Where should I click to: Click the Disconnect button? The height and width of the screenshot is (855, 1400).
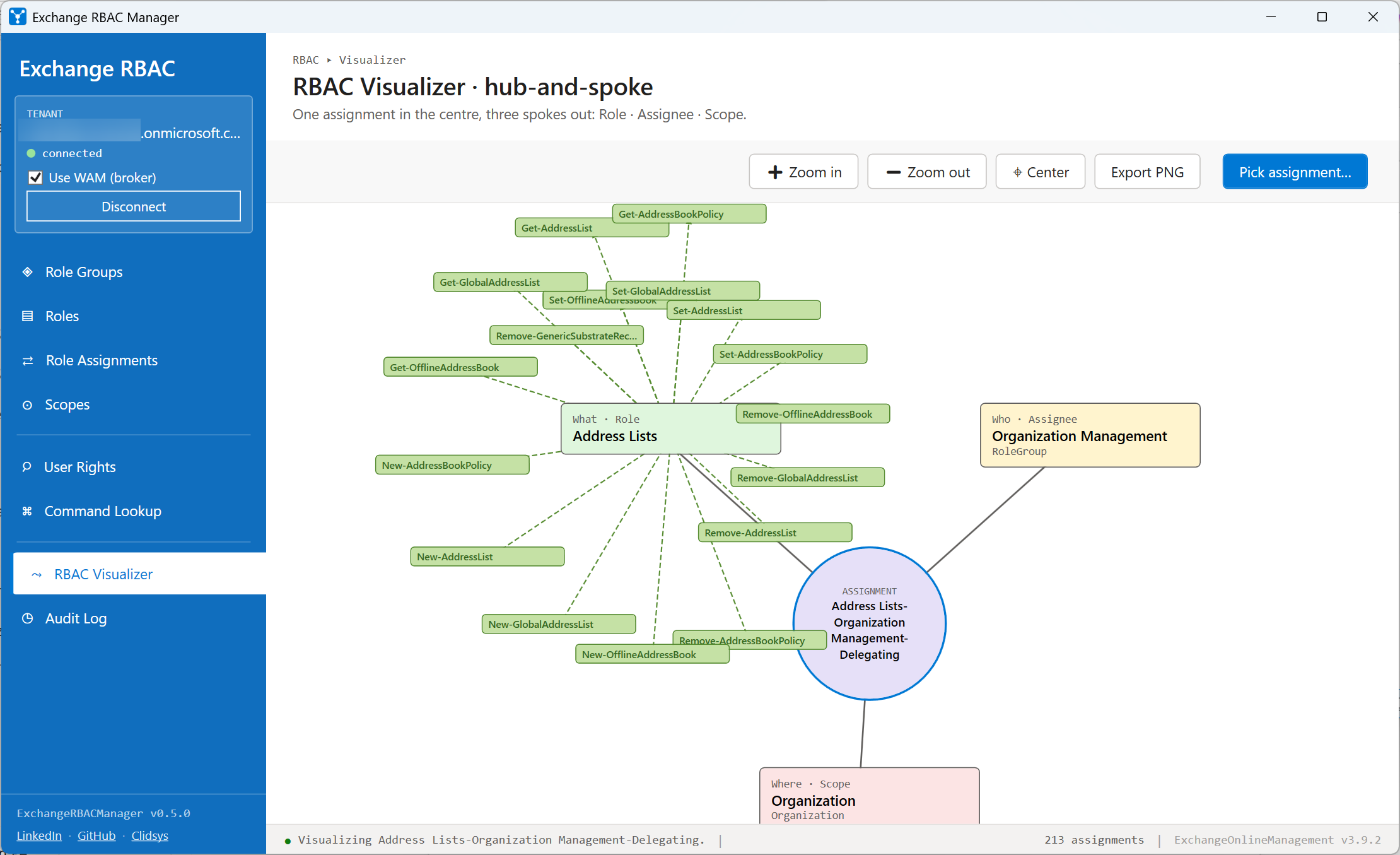point(134,206)
